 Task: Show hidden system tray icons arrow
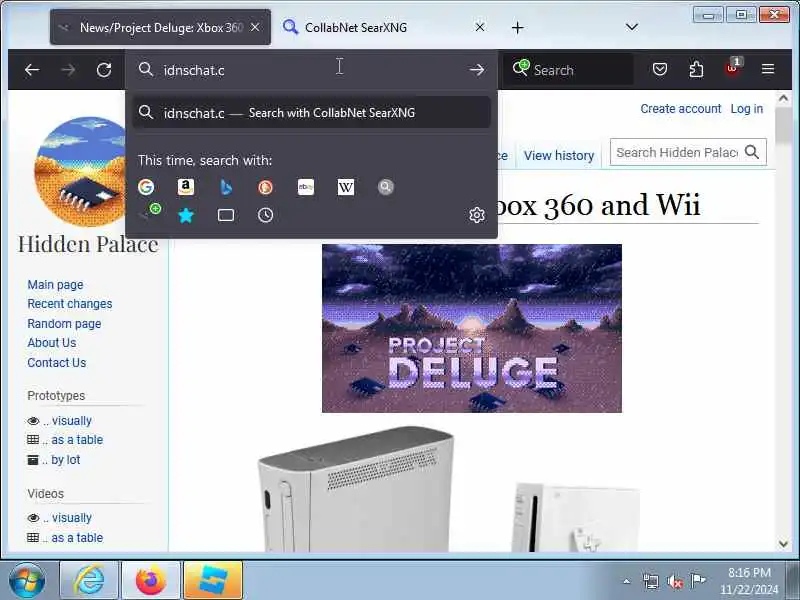tap(627, 581)
